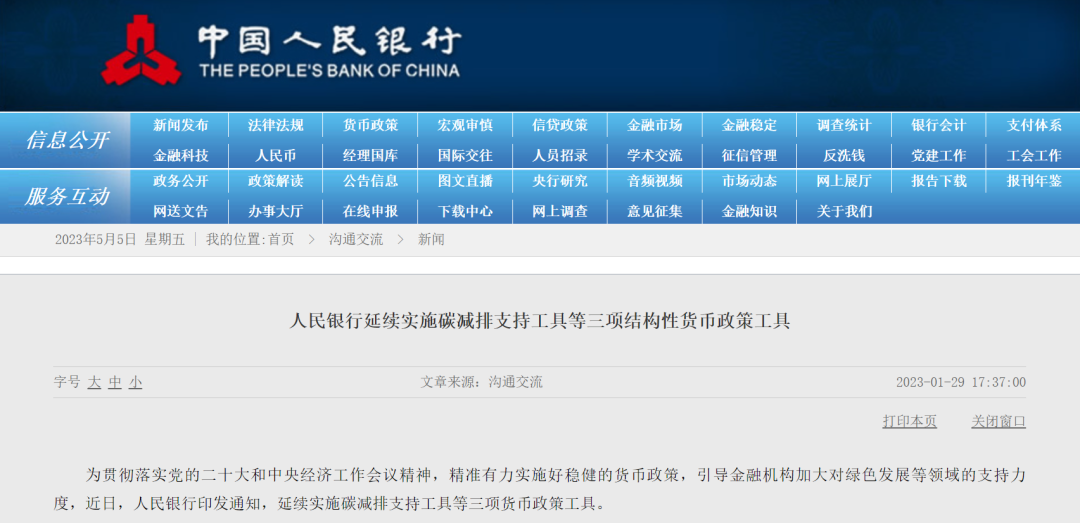Image resolution: width=1080 pixels, height=523 pixels.
Task: Click the 信息公开 section header
Action: coord(67,141)
